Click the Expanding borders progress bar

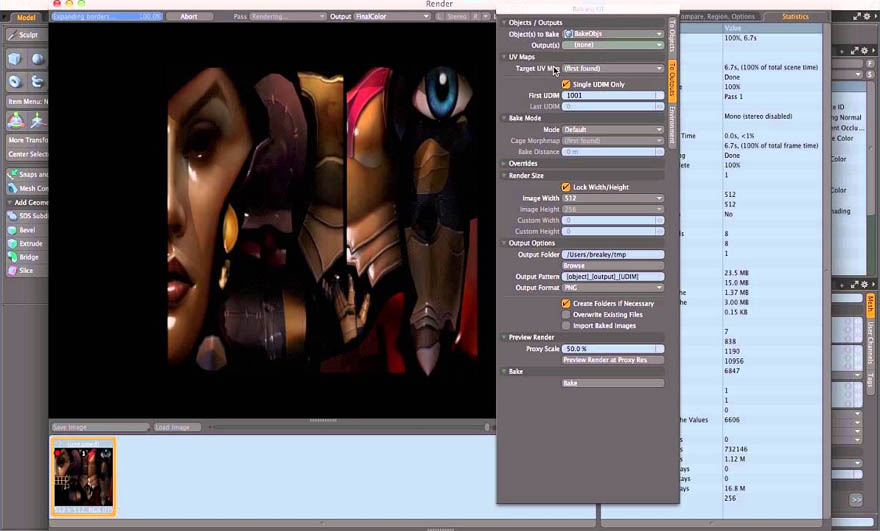tap(107, 16)
